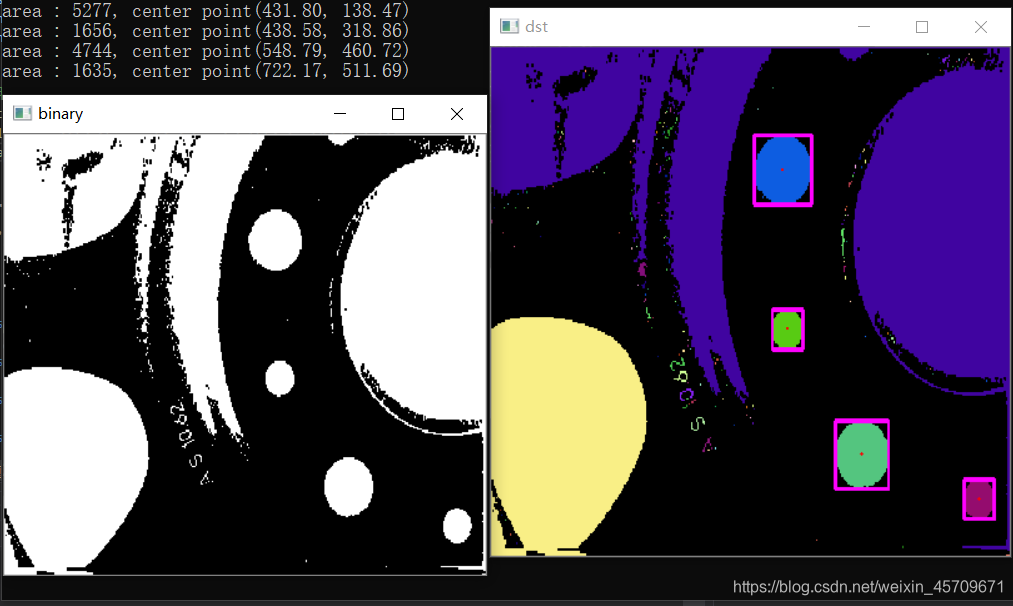Click console line with area 4744
This screenshot has height=606, width=1013.
pyautogui.click(x=205, y=50)
